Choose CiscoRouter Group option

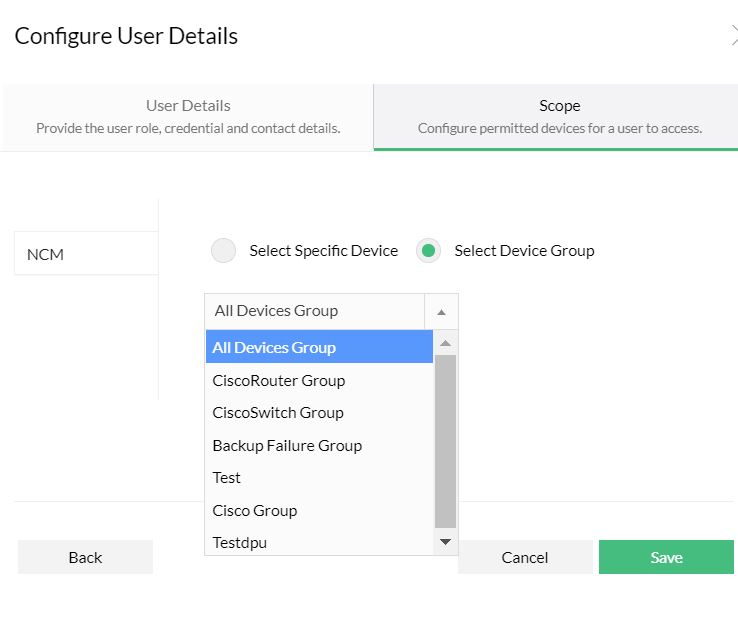point(319,380)
